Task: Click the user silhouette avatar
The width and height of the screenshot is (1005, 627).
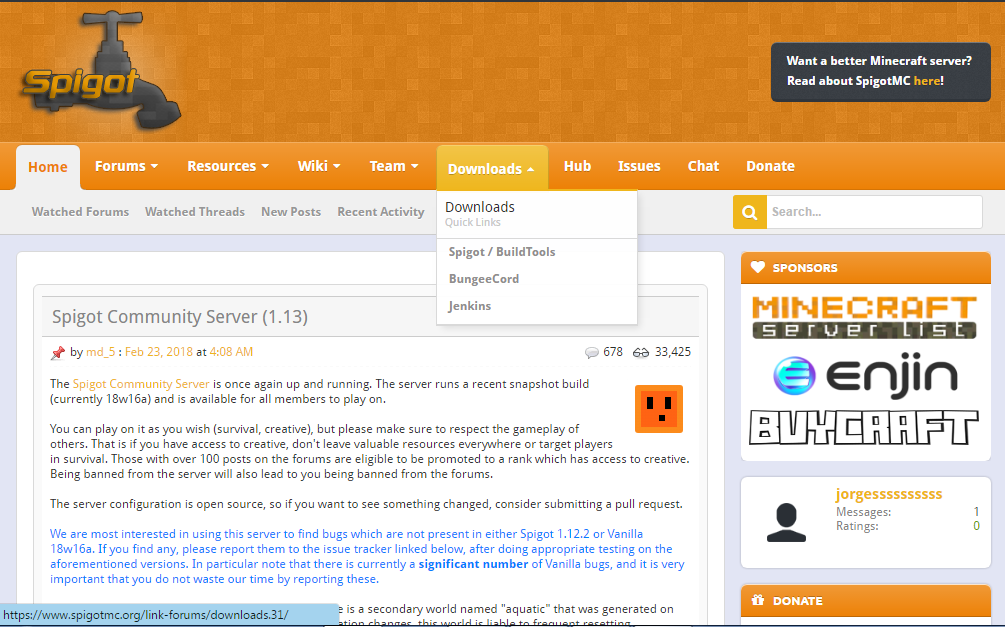Action: (786, 522)
